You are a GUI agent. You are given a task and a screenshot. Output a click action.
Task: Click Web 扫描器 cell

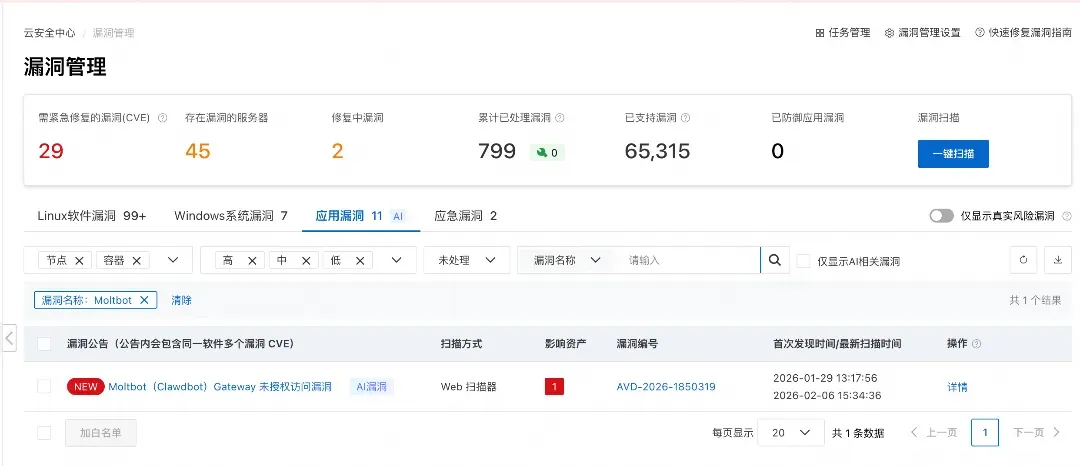click(x=468, y=387)
